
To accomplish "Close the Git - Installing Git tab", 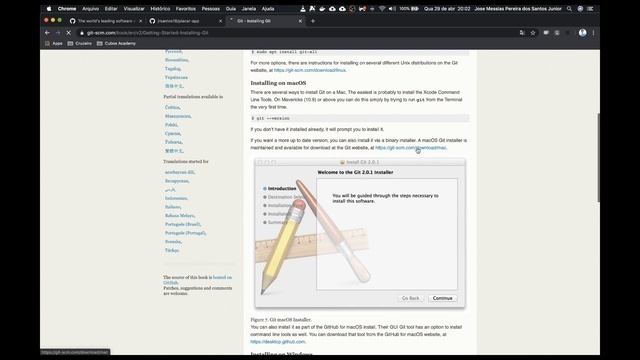I will [x=300, y=21].
